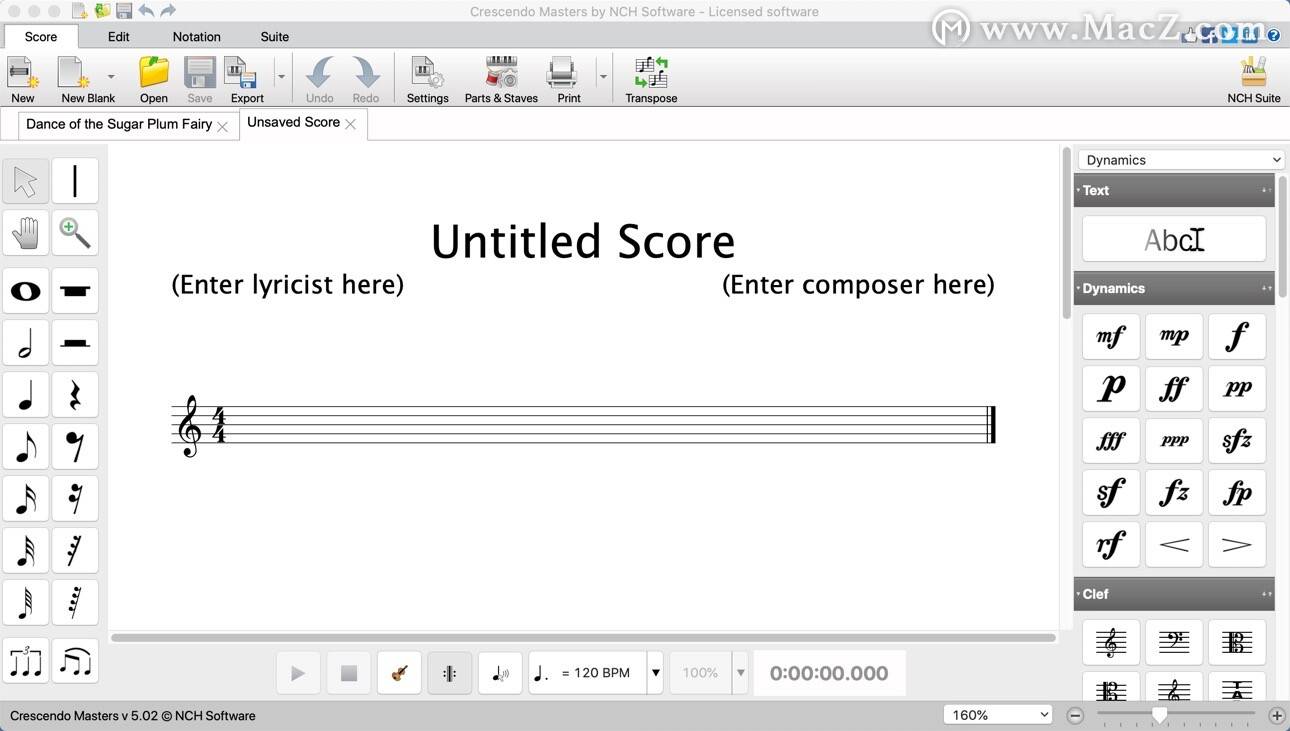Click the Transpose toolbar button
The height and width of the screenshot is (731, 1290).
pyautogui.click(x=651, y=79)
